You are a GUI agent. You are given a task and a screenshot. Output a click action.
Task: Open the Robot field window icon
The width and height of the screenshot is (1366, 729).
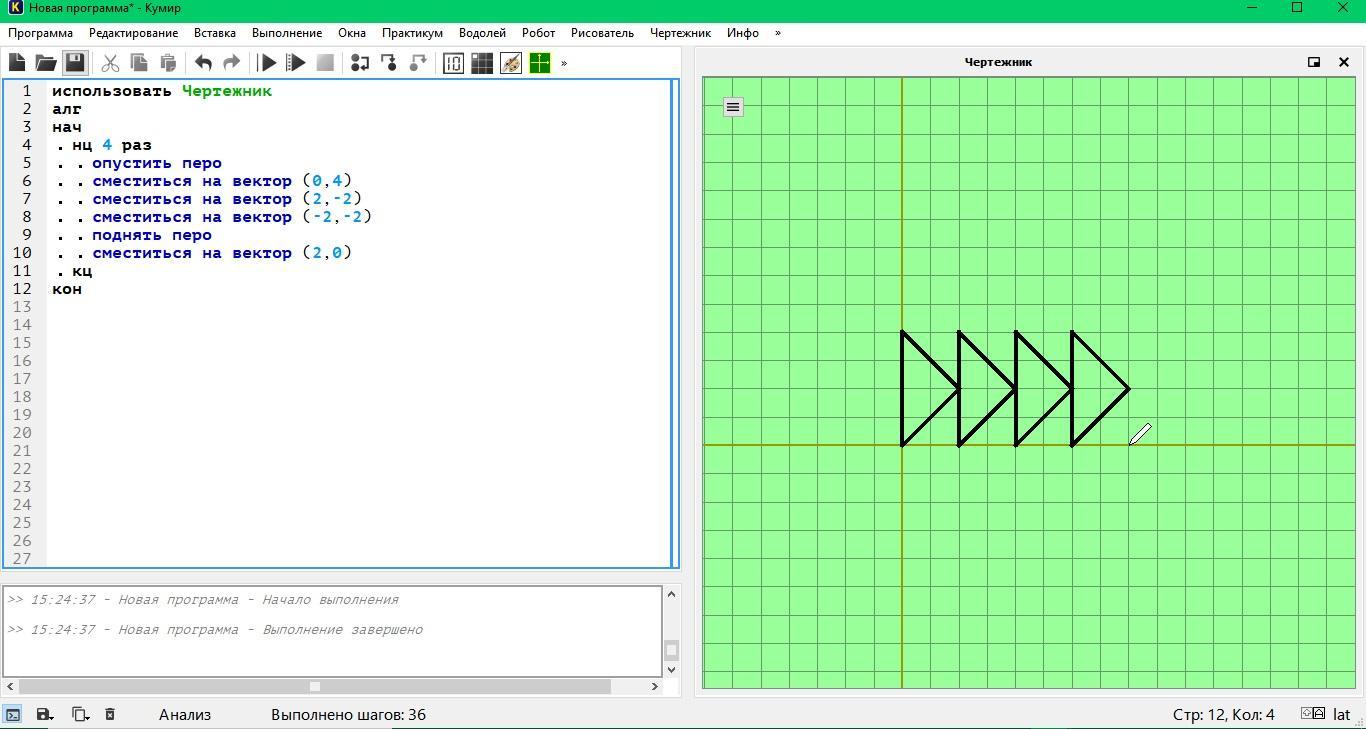pos(482,63)
